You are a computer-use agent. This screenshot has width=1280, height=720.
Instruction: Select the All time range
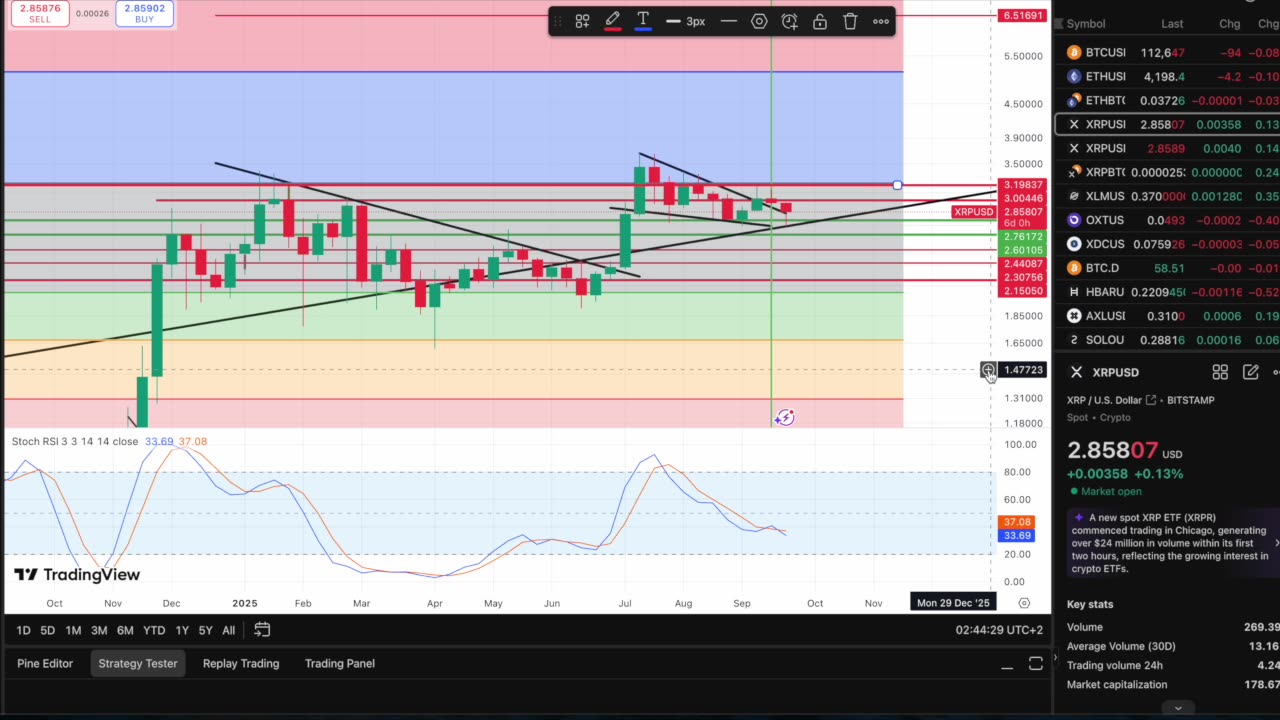click(x=228, y=630)
